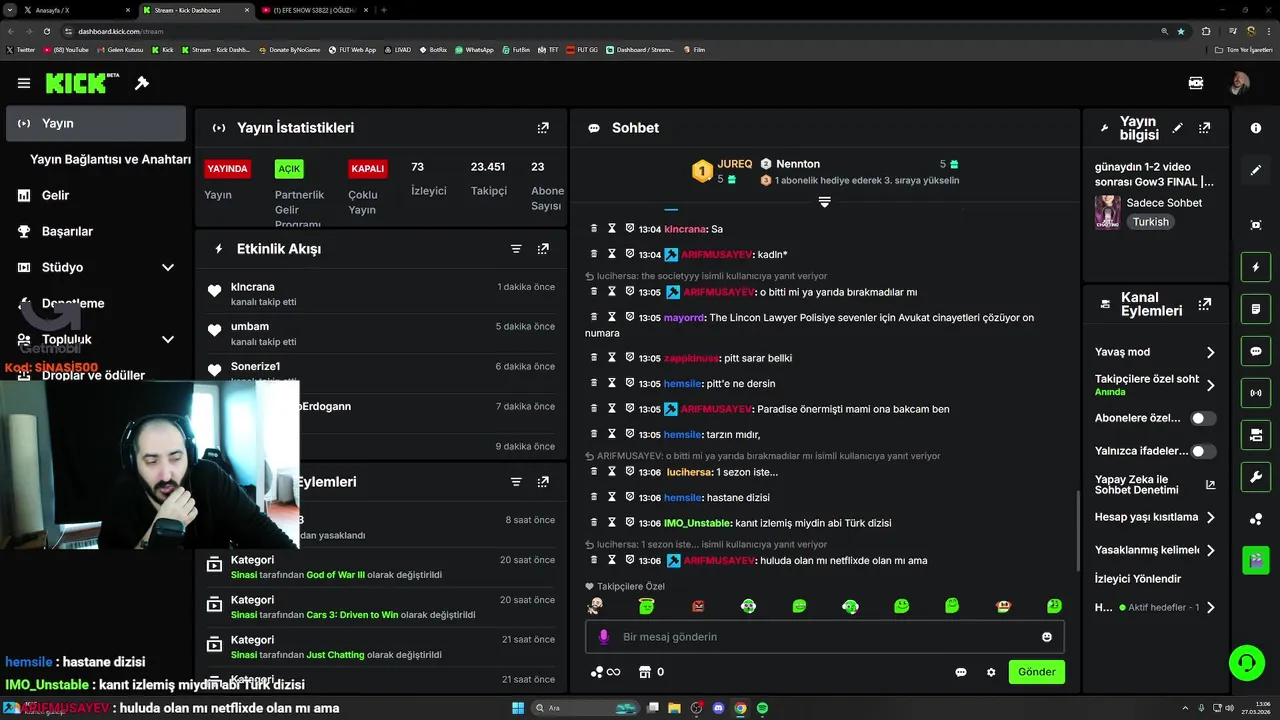Open chat settings gear icon

coord(991,672)
